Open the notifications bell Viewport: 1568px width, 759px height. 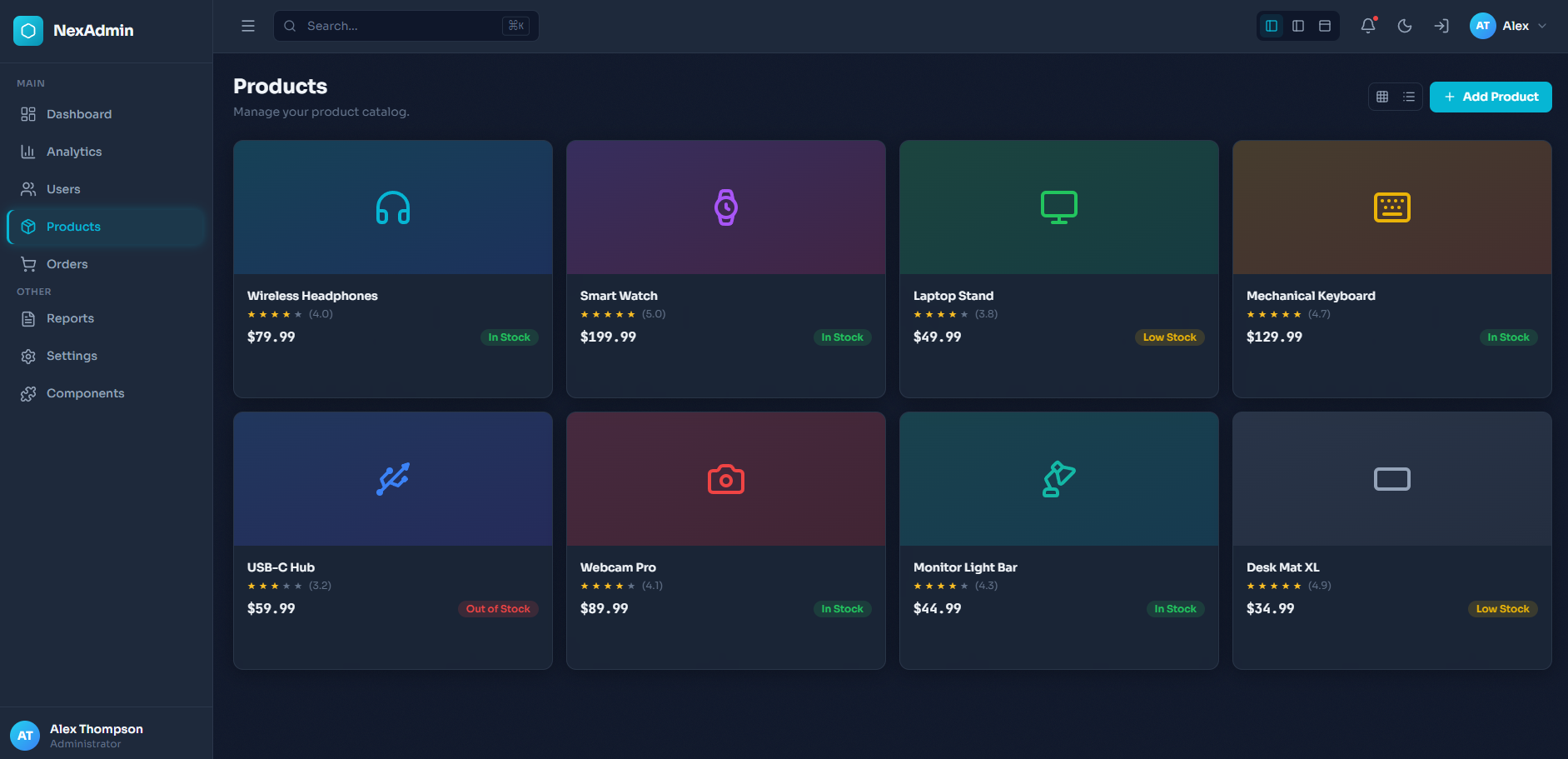(x=1367, y=26)
